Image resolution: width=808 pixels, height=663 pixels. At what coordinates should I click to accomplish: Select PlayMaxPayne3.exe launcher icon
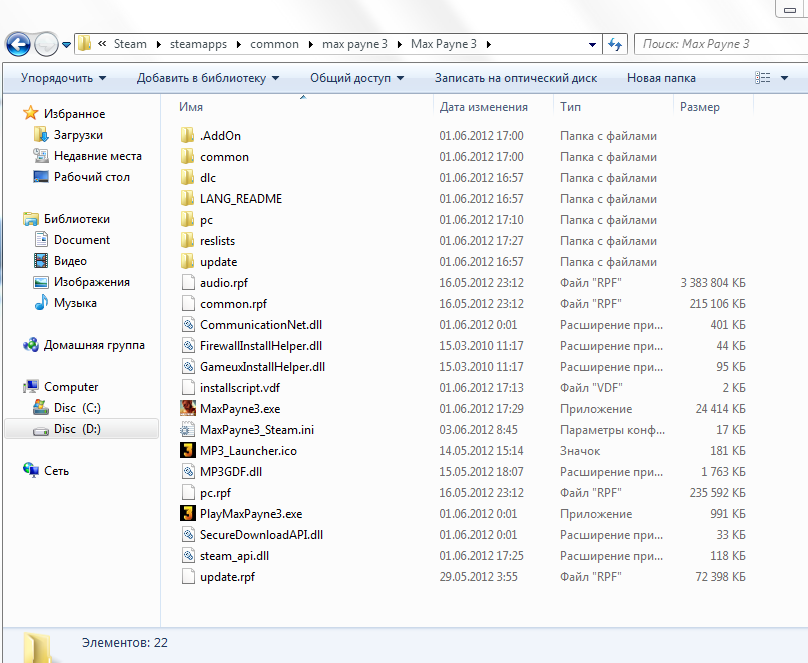188,514
